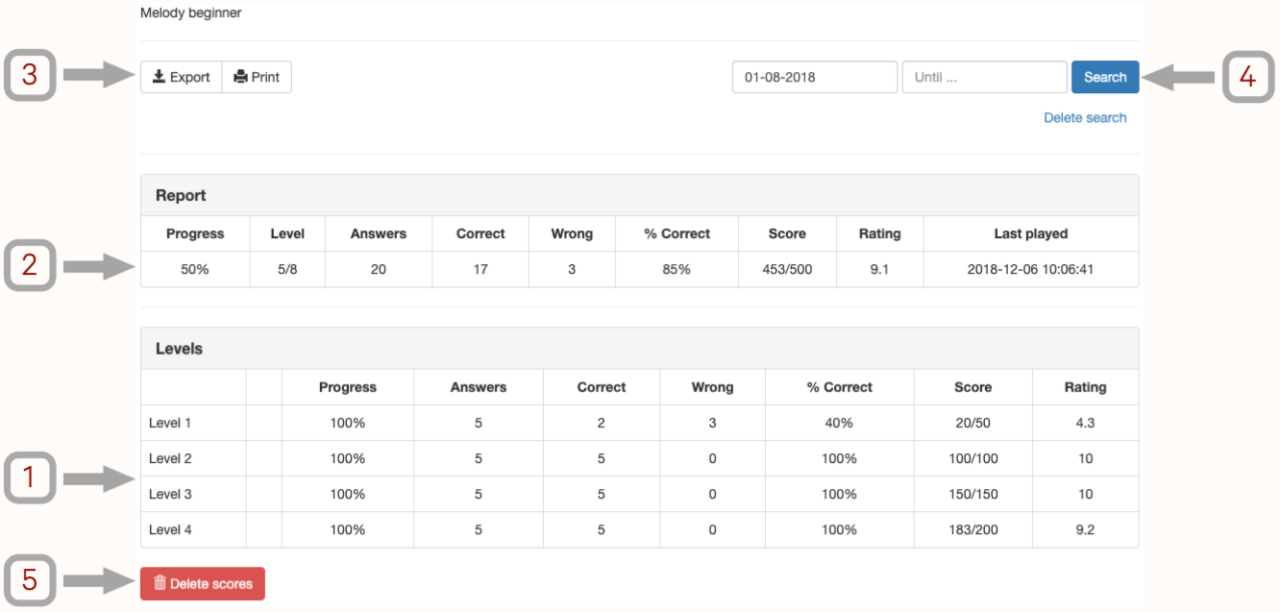Click the Export button

(181, 77)
